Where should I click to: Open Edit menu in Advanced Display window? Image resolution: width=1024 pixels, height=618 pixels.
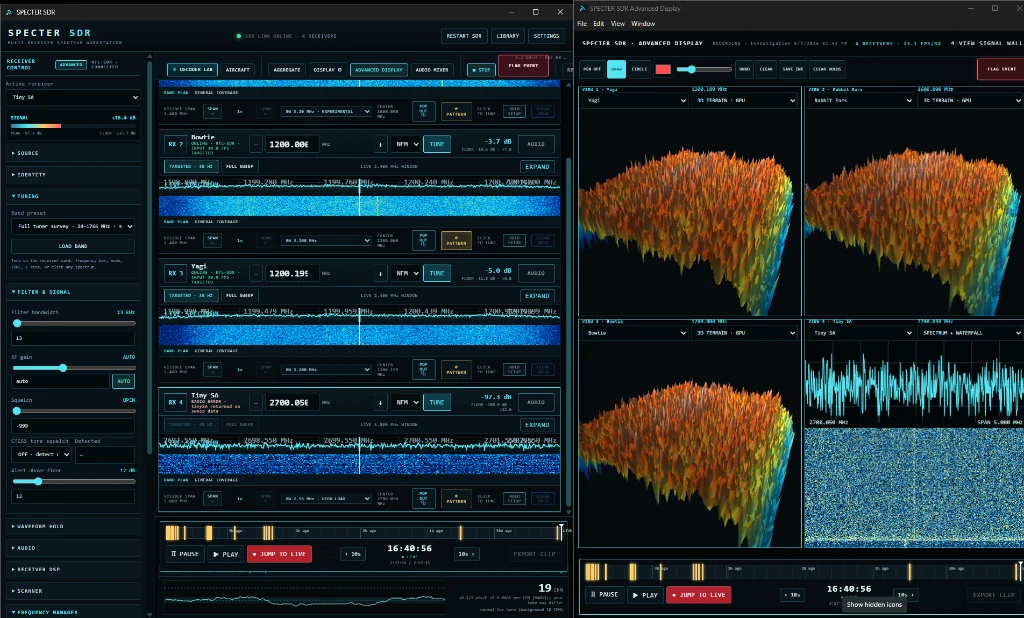click(x=599, y=24)
